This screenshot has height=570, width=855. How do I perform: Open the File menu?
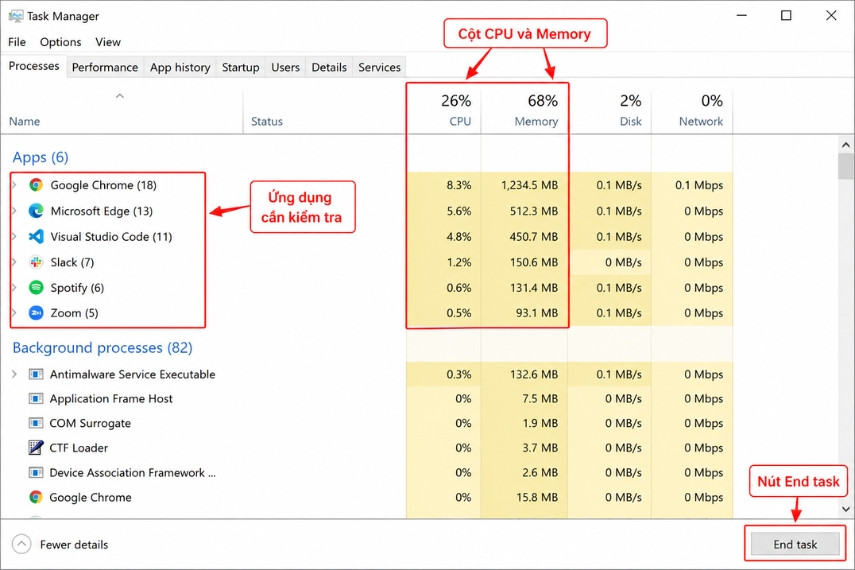tap(17, 42)
